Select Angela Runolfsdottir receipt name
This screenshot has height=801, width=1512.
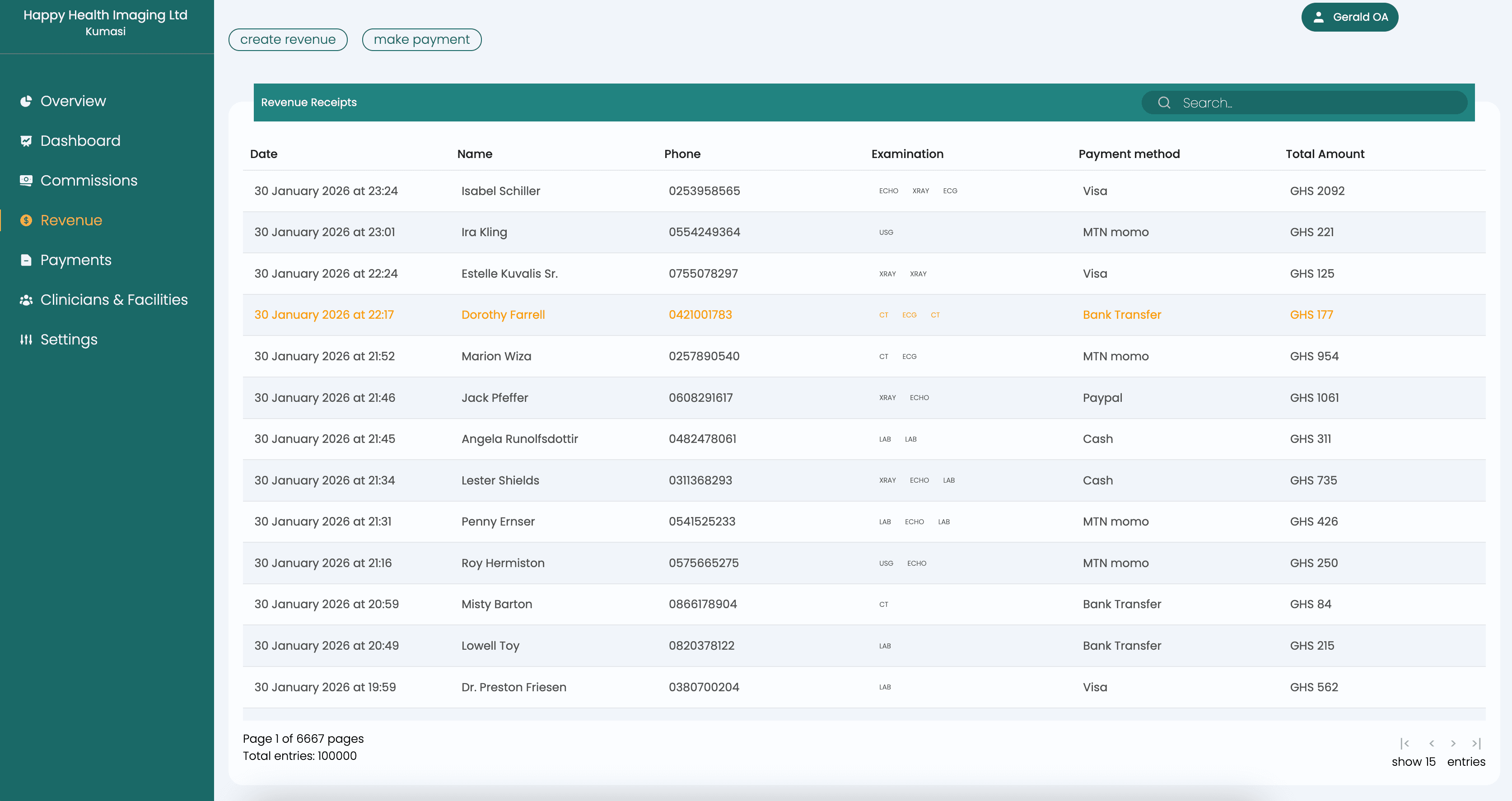[519, 439]
